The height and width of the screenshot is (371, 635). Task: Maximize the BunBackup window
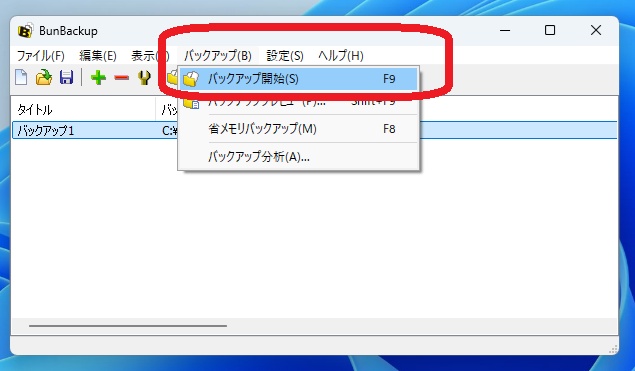[x=550, y=30]
